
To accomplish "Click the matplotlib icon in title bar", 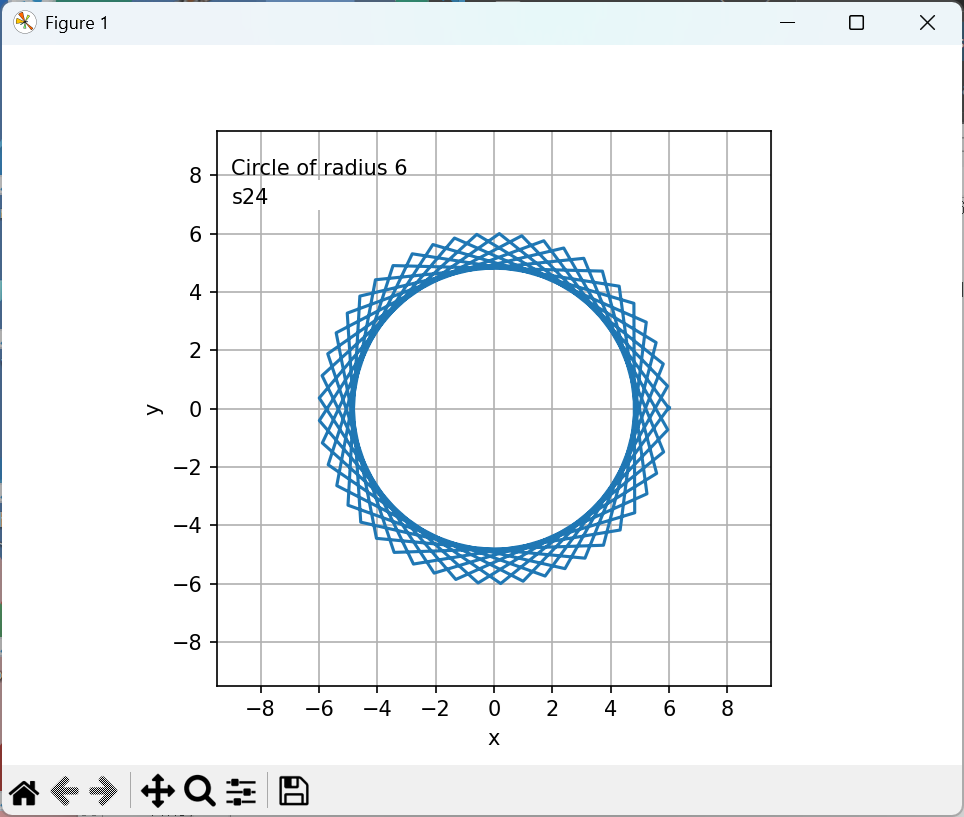I will point(25,23).
